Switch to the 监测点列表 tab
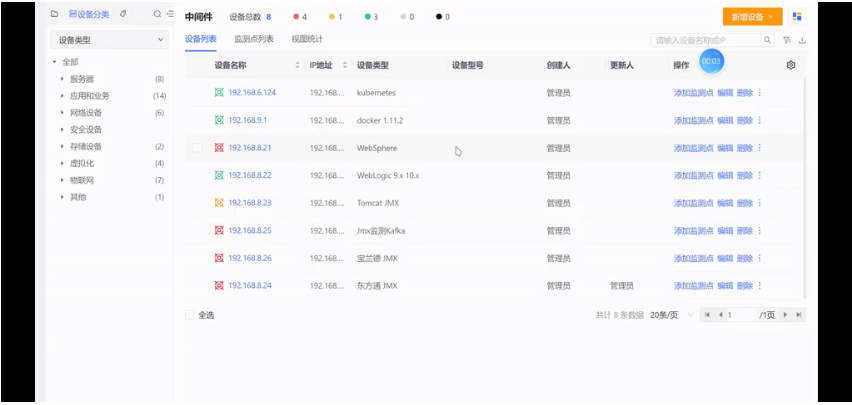The width and height of the screenshot is (852, 405). tap(254, 39)
